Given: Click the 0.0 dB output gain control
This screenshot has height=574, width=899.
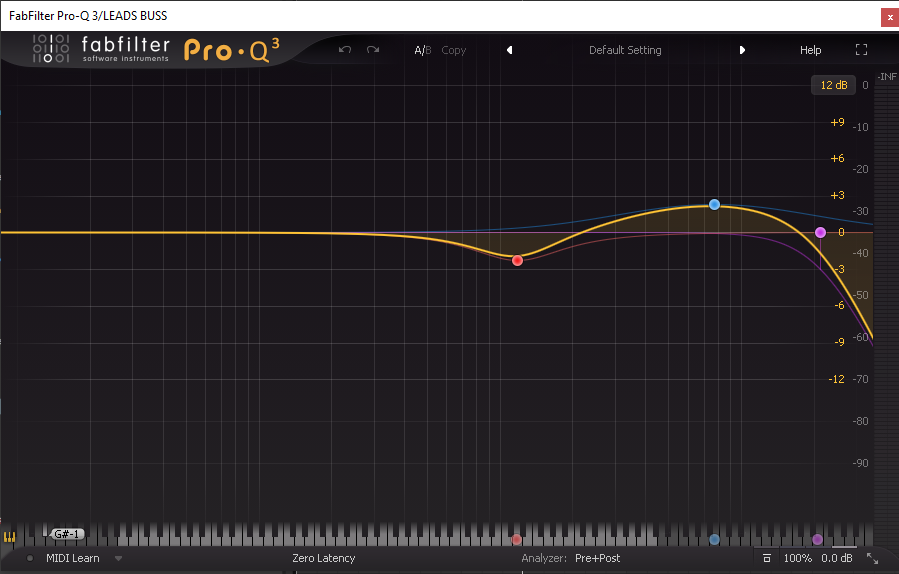Looking at the screenshot, I should pos(836,558).
